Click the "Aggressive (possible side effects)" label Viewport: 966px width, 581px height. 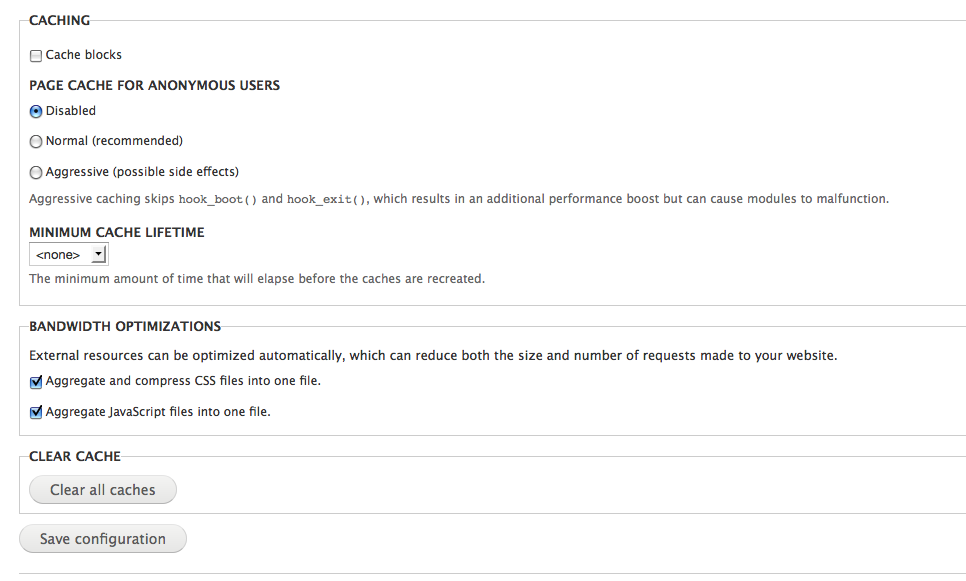tap(142, 172)
